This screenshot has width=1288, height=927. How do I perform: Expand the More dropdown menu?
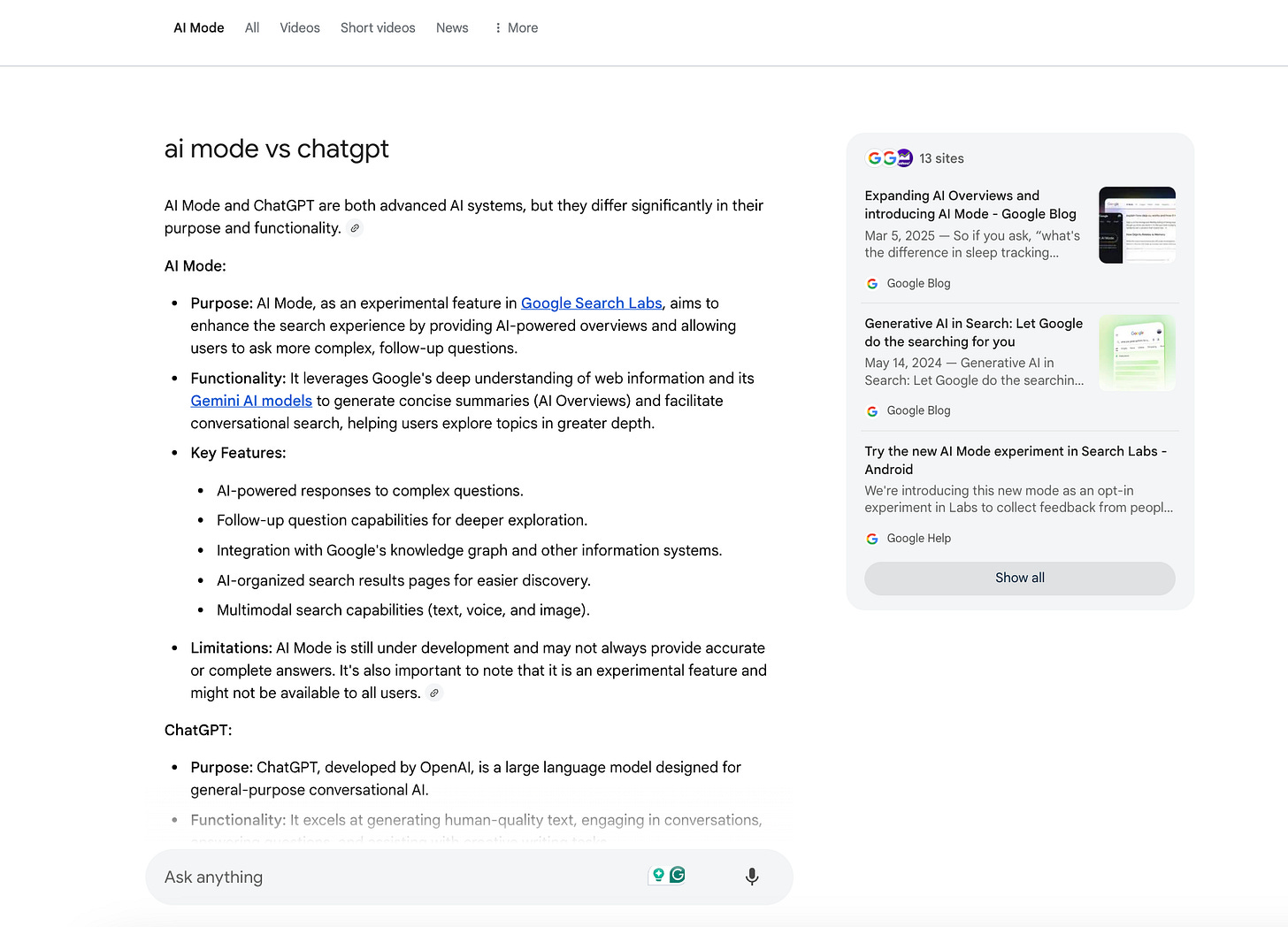click(x=517, y=28)
